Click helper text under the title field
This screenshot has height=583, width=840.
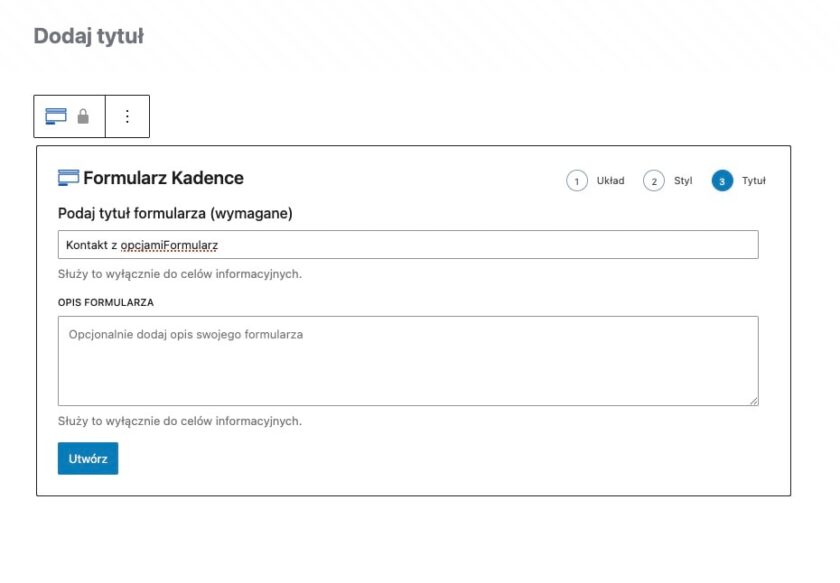(180, 274)
